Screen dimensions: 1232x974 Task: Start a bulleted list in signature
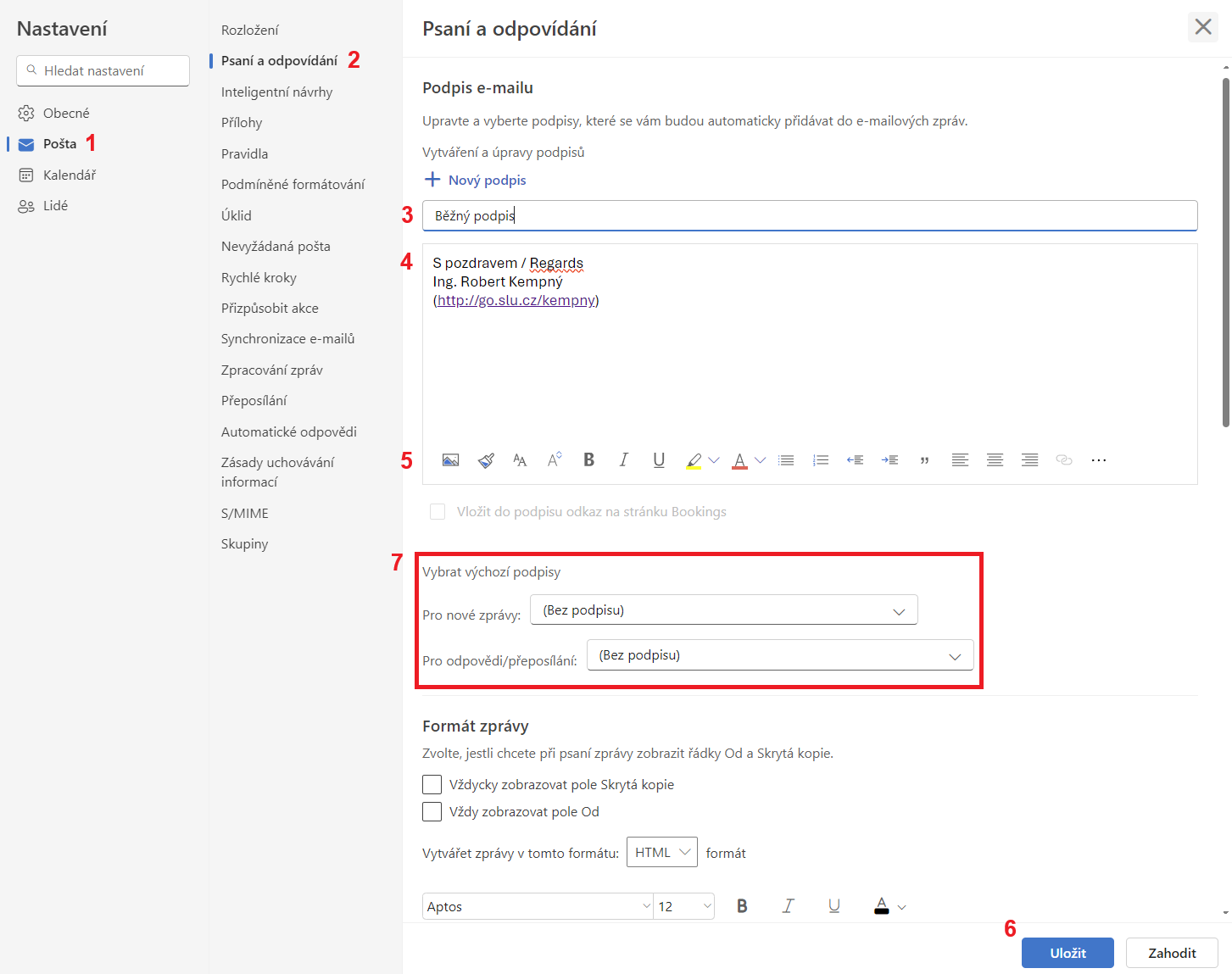coord(786,460)
